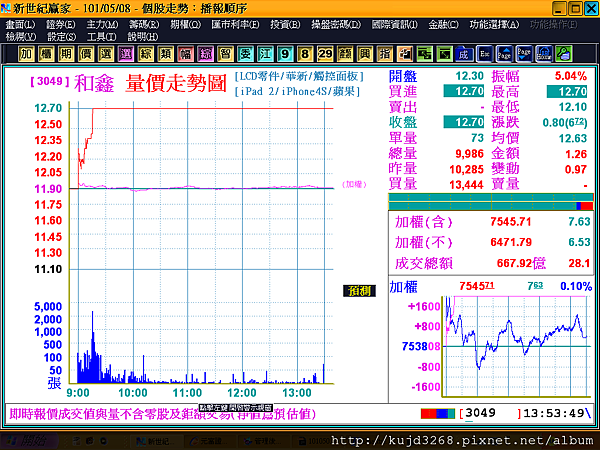The height and width of the screenshot is (450, 600).
Task: Open the 匯市利率(F) menu
Action: 235,25
